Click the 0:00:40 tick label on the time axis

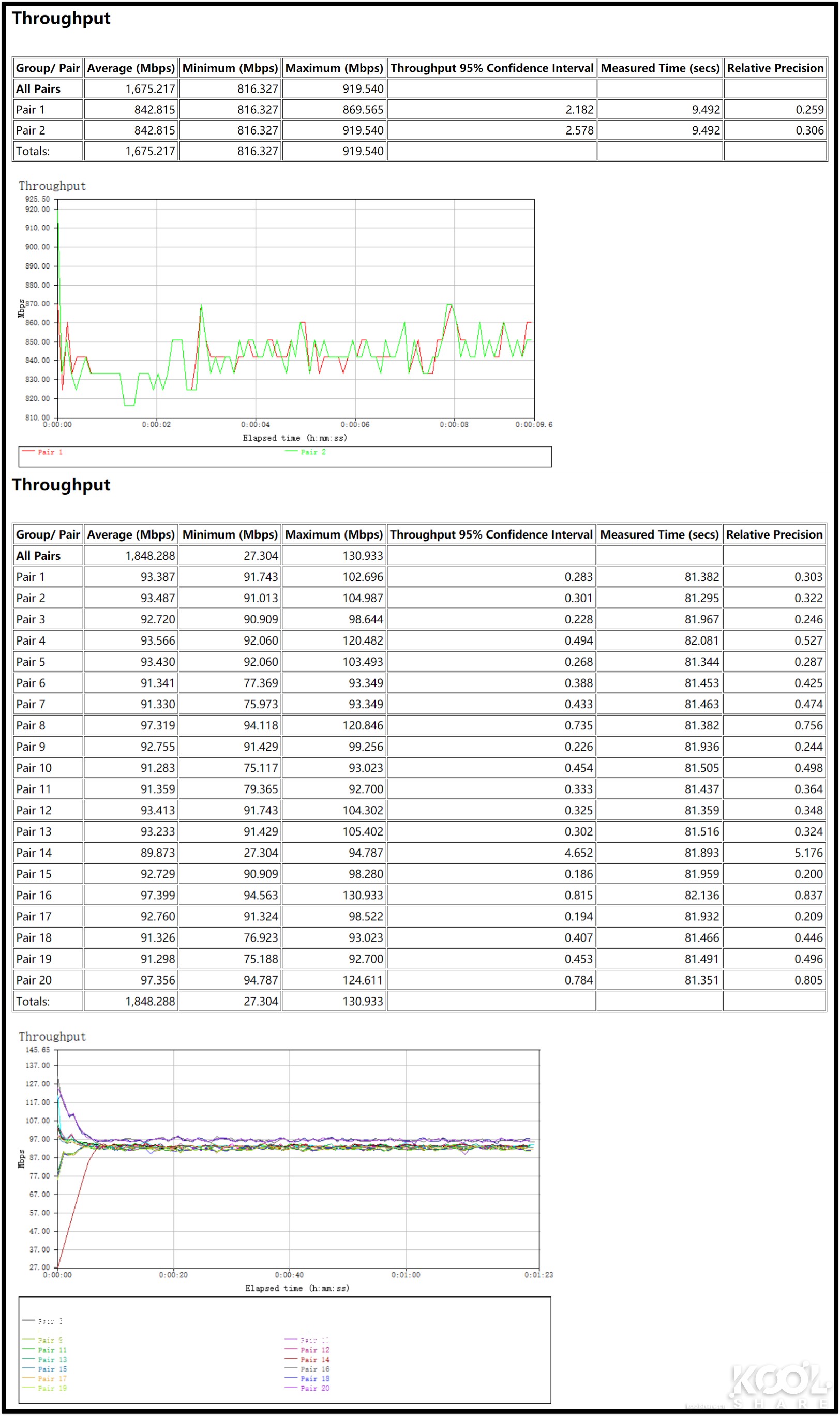[289, 1275]
